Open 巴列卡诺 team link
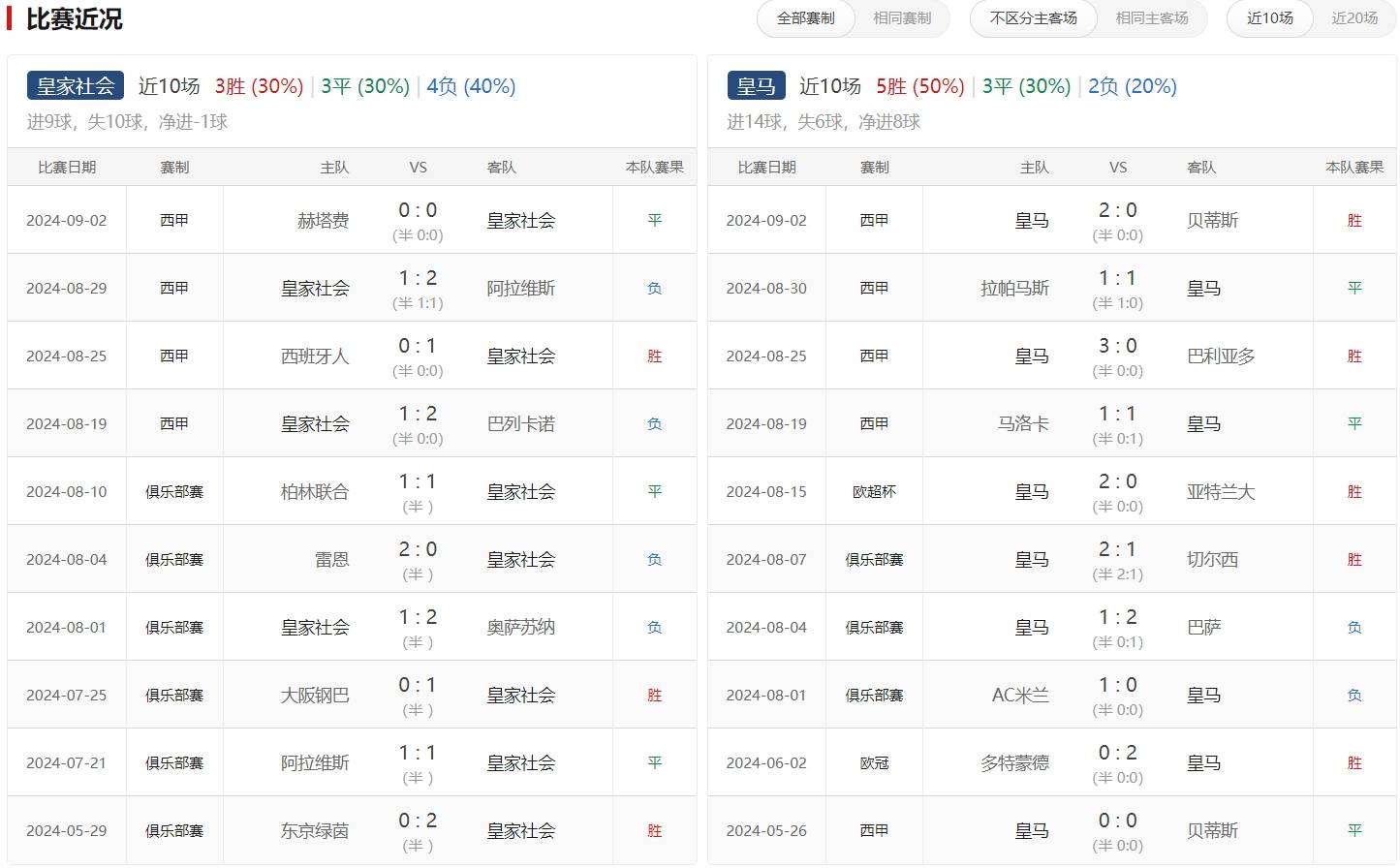Image resolution: width=1400 pixels, height=868 pixels. pyautogui.click(x=521, y=424)
